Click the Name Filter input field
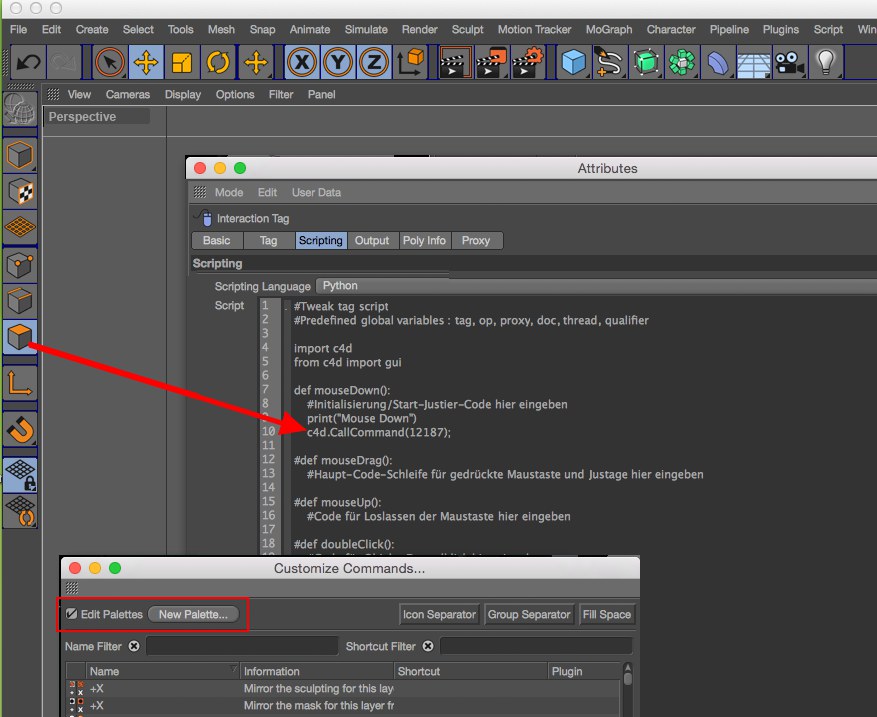This screenshot has height=717, width=877. [242, 646]
